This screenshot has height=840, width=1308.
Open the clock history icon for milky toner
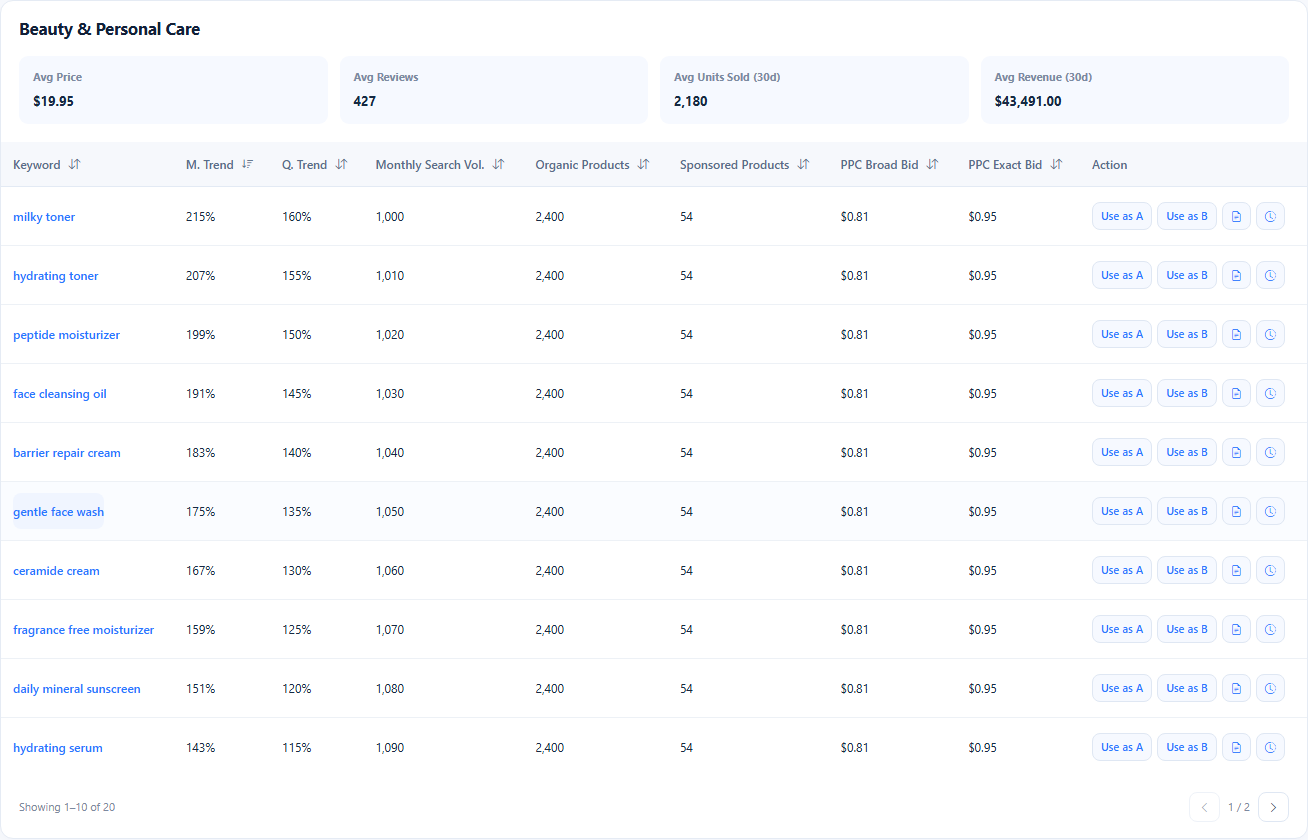pyautogui.click(x=1270, y=216)
